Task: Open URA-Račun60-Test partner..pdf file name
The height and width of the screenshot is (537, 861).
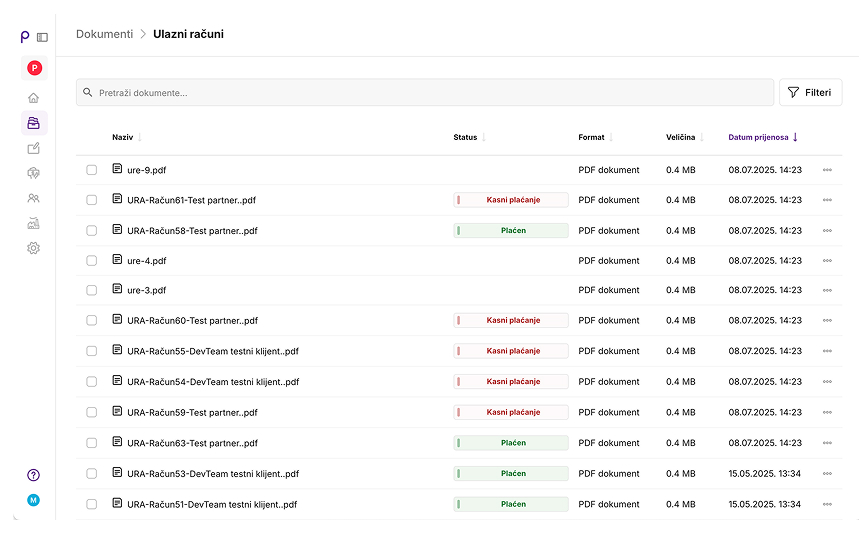Action: click(192, 321)
